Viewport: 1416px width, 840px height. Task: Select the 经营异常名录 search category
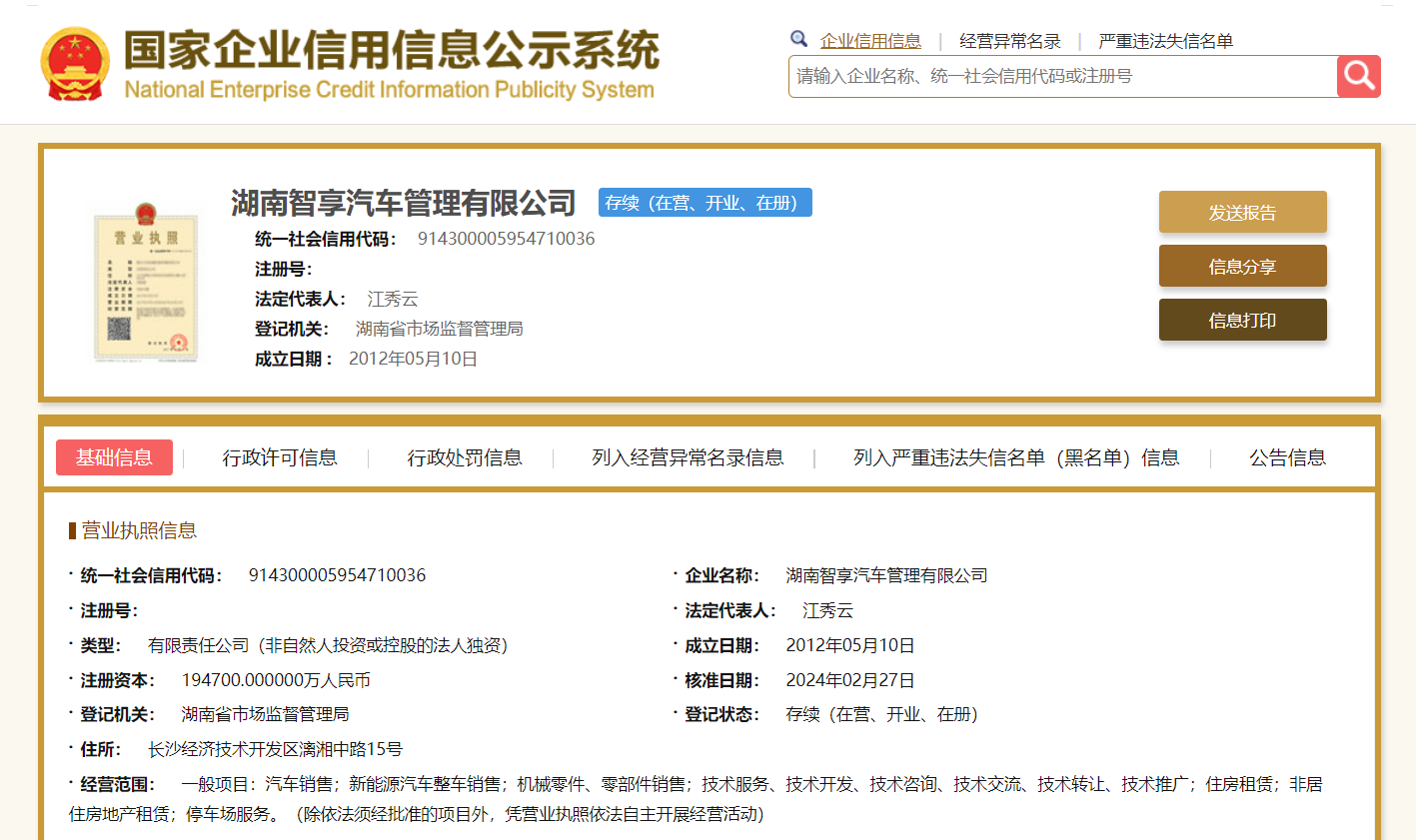(1010, 41)
